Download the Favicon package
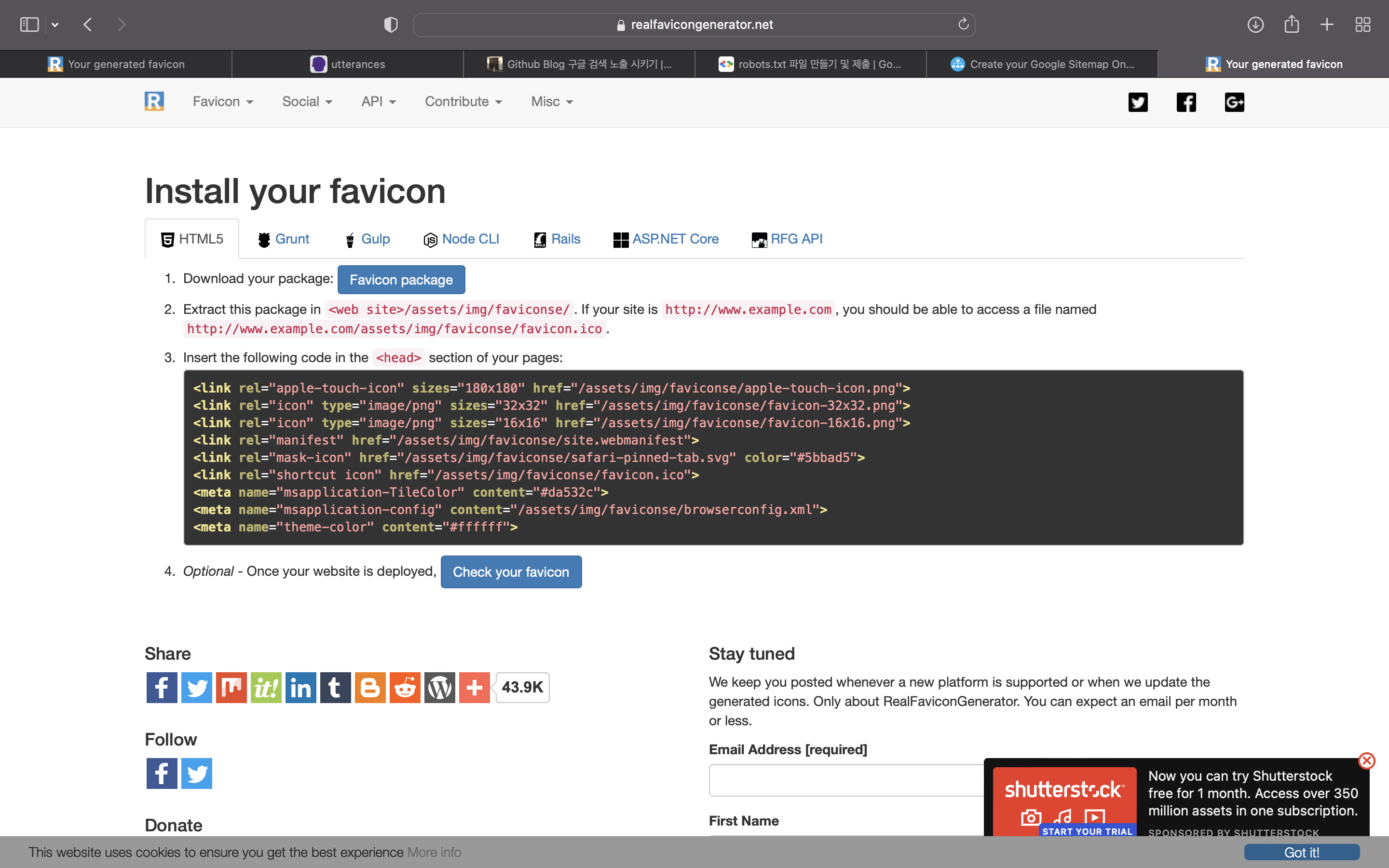Image resolution: width=1389 pixels, height=868 pixels. coord(401,280)
